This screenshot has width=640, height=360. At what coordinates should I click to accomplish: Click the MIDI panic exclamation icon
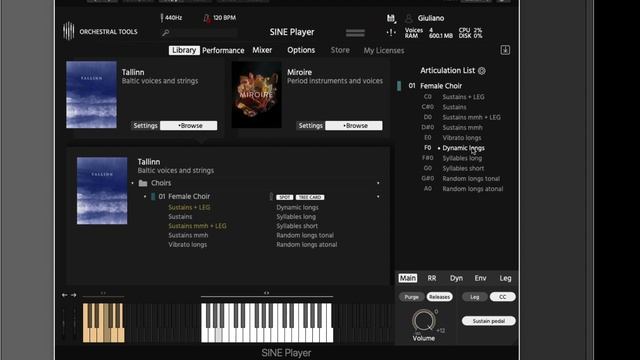click(x=391, y=33)
